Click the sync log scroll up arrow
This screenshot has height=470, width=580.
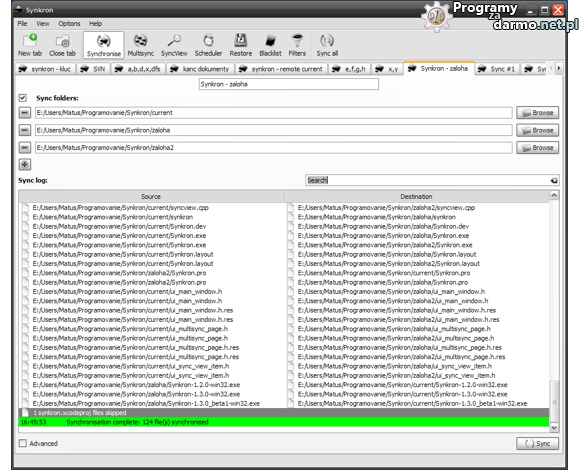(x=554, y=195)
